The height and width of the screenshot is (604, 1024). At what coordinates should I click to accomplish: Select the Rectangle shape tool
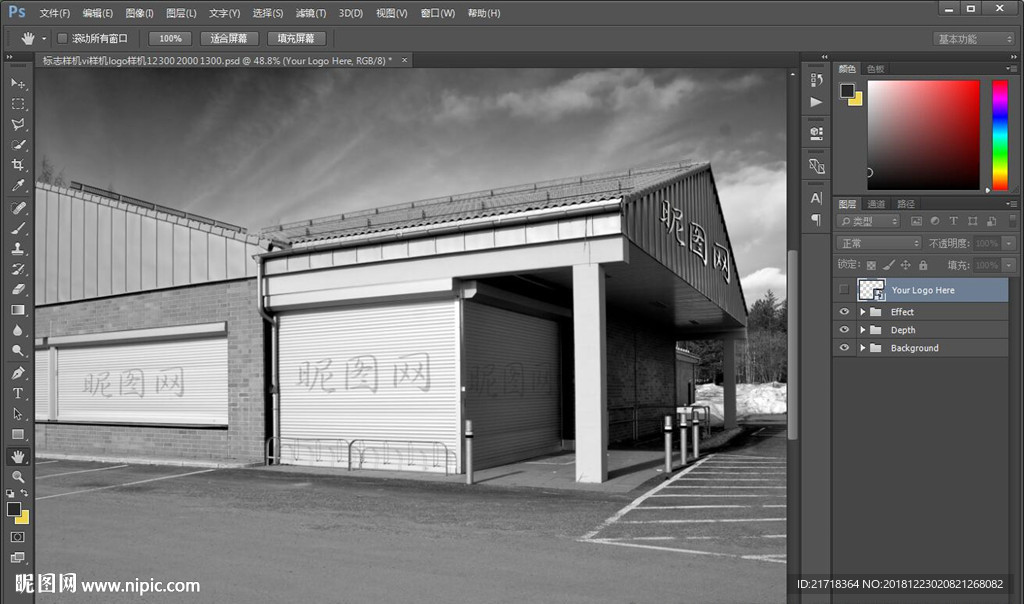[x=18, y=434]
